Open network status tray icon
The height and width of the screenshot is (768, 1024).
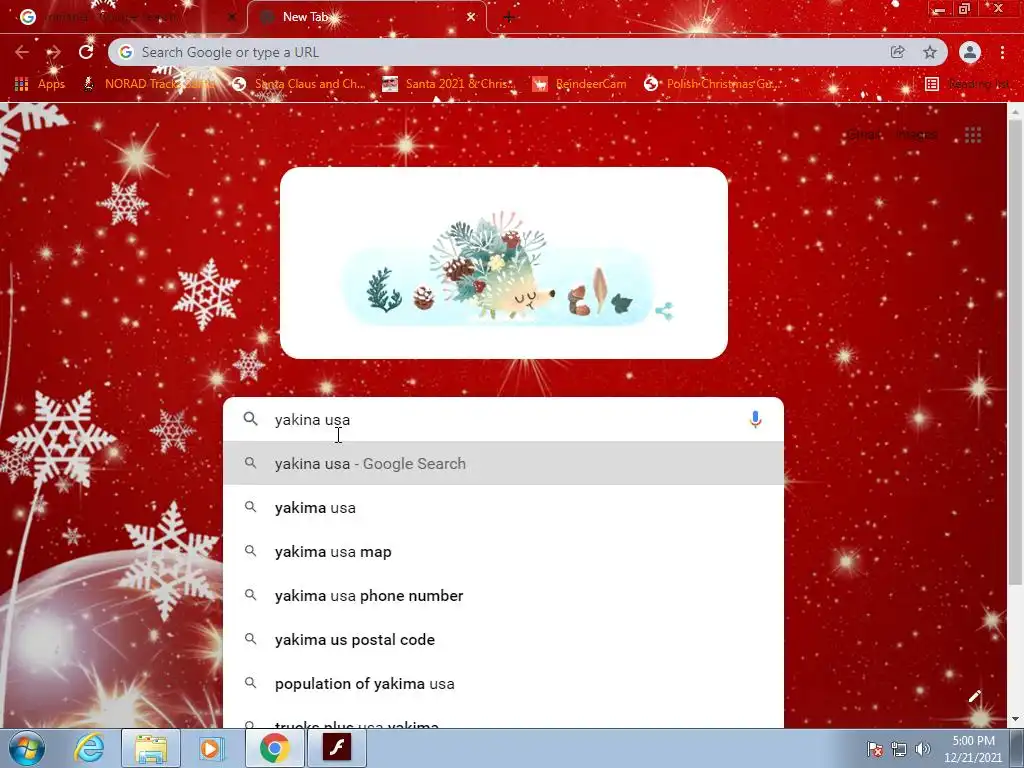coord(899,749)
